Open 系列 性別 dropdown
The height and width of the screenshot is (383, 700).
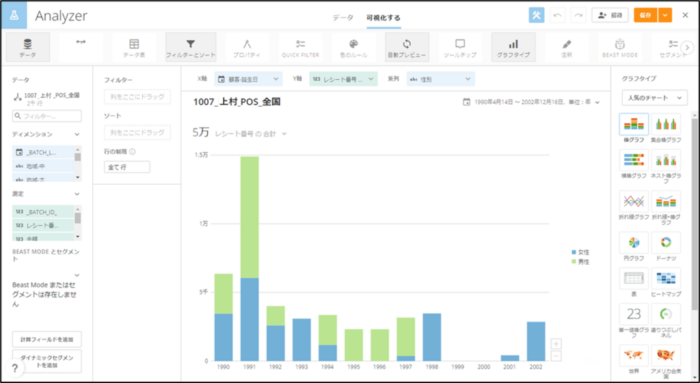[x=440, y=79]
